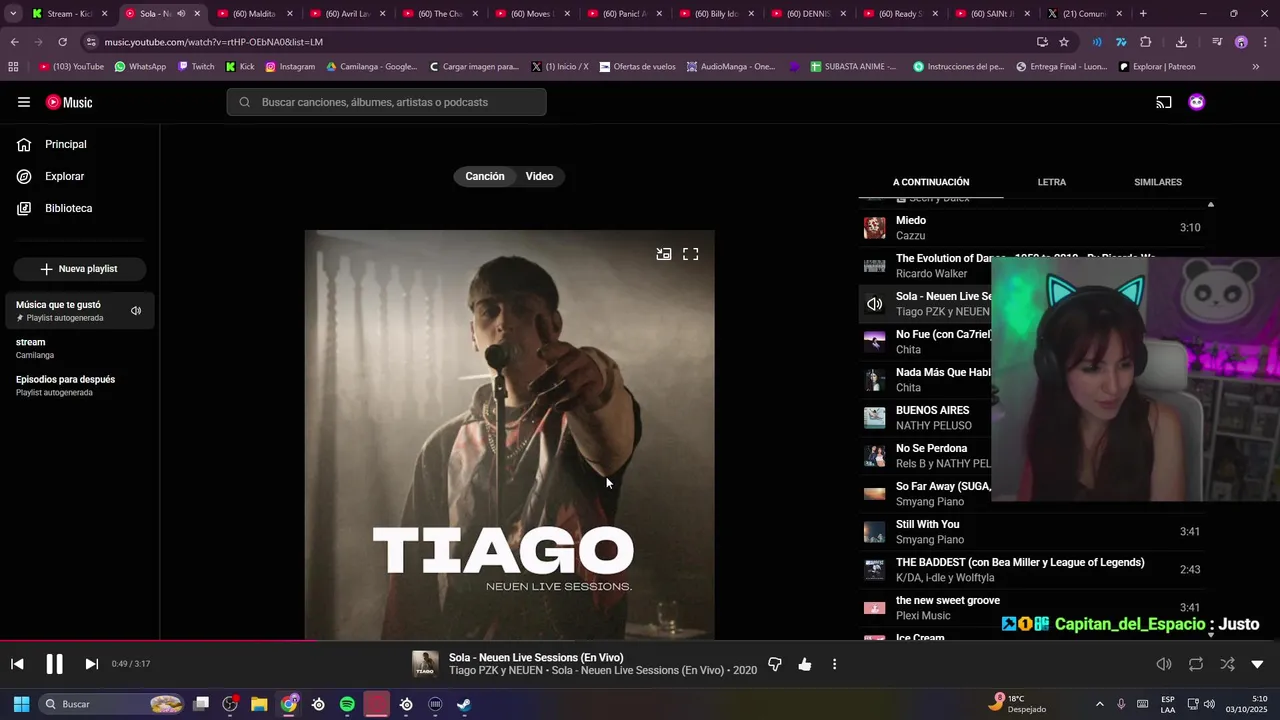Viewport: 1280px width, 720px height.
Task: Click the Nueva playlist button
Action: pos(80,269)
